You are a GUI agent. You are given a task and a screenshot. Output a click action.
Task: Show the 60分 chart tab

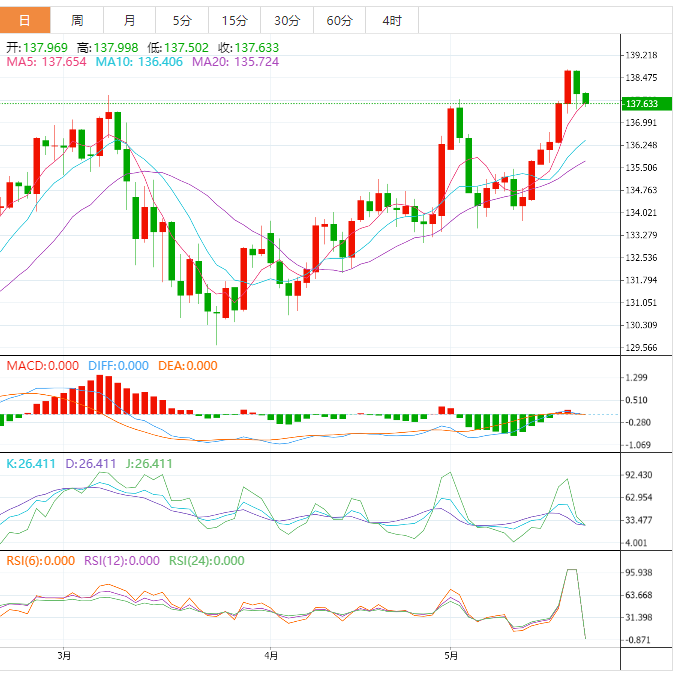(339, 20)
